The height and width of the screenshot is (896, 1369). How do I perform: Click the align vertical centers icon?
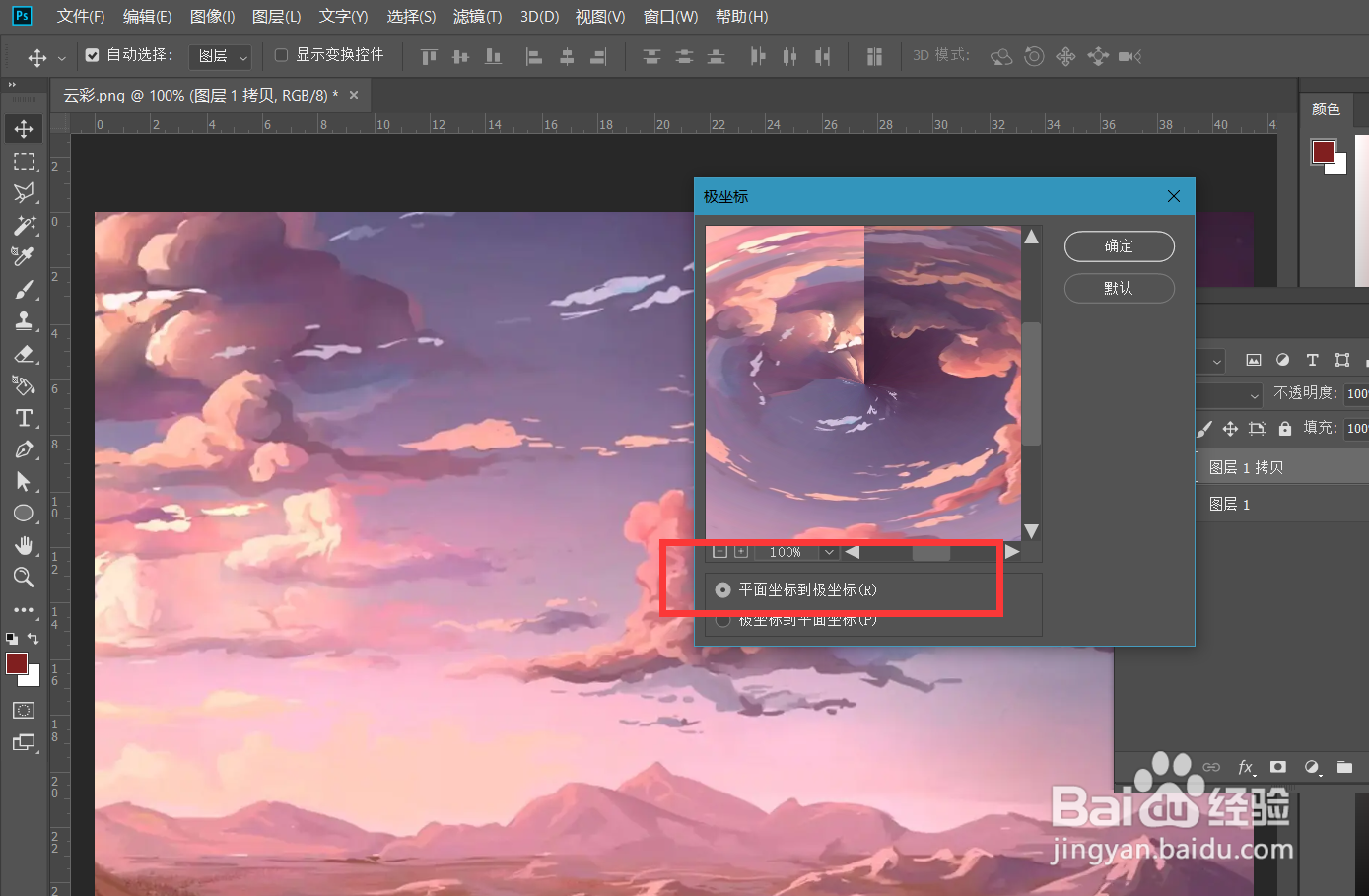pos(460,57)
